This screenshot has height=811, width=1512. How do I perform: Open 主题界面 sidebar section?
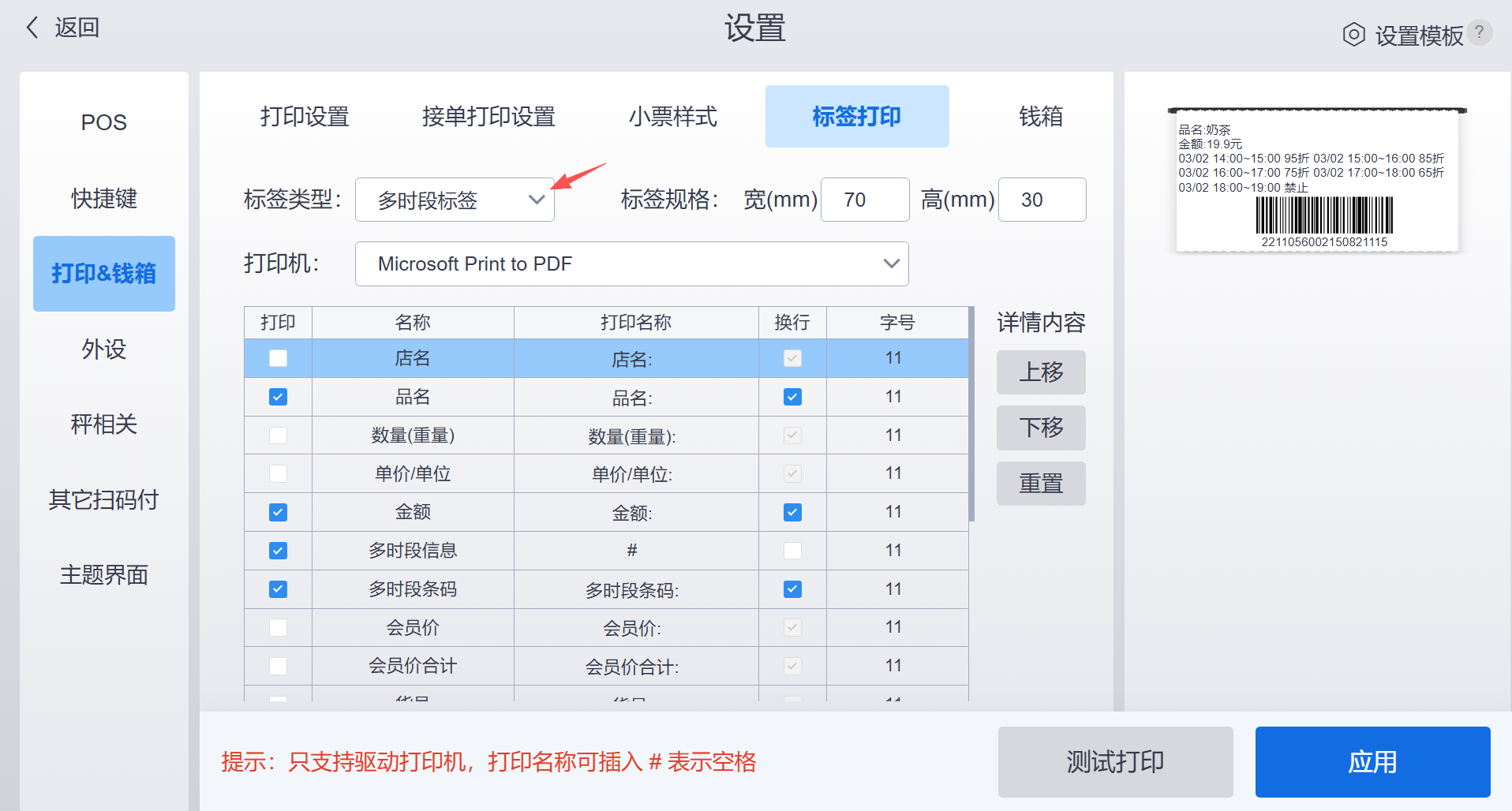click(x=104, y=575)
